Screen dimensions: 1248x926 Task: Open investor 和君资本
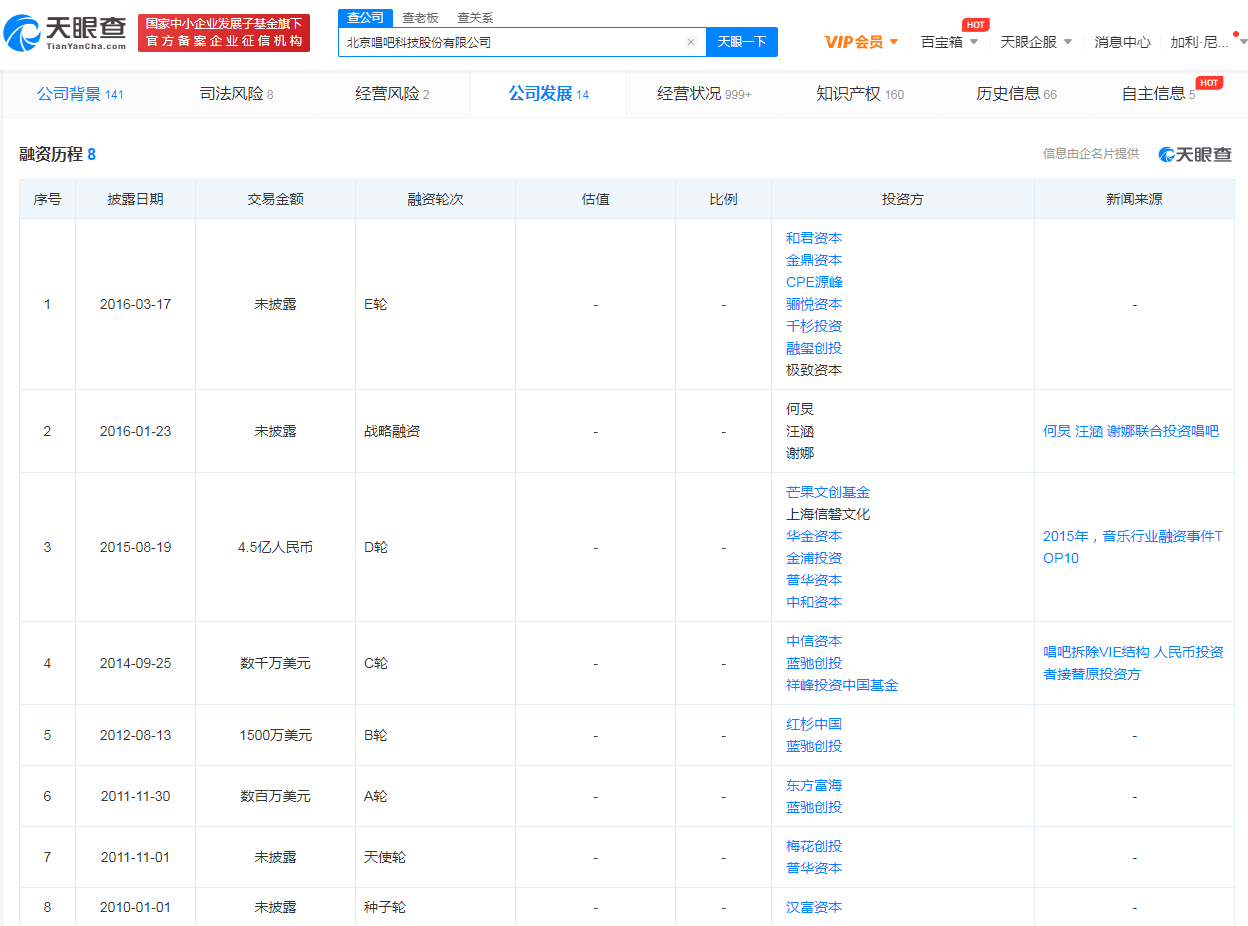pos(814,238)
